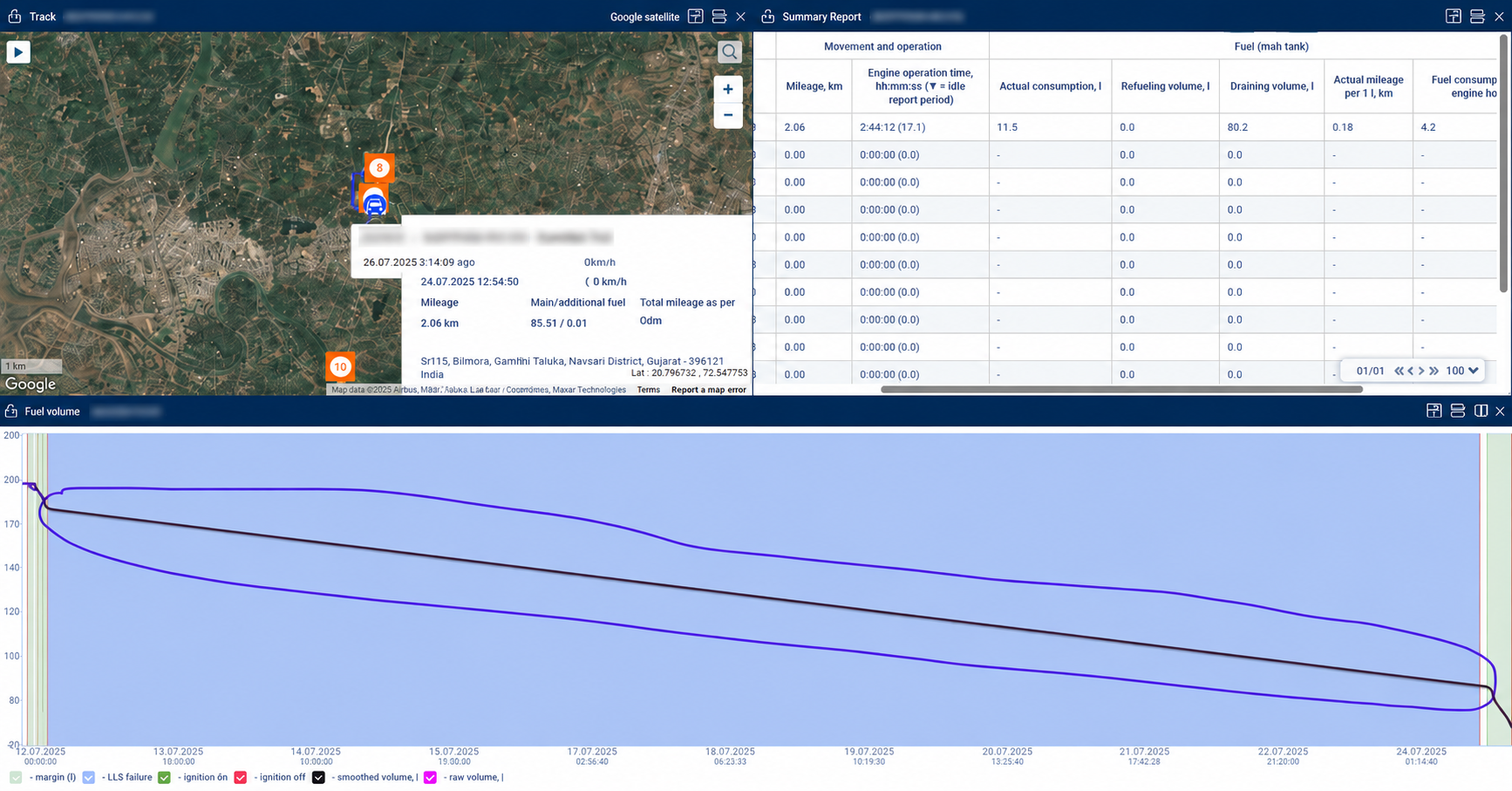This screenshot has height=791, width=1512.
Task: Click the orange map marker numbered 10
Action: [x=340, y=366]
